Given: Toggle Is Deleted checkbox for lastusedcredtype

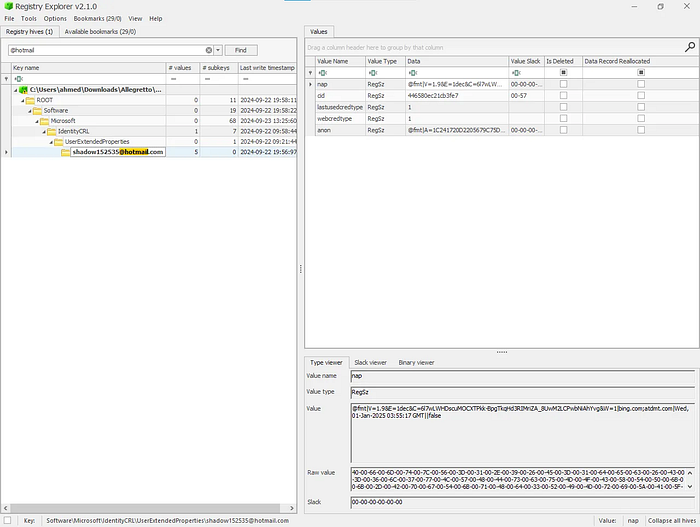Looking at the screenshot, I should tap(563, 107).
